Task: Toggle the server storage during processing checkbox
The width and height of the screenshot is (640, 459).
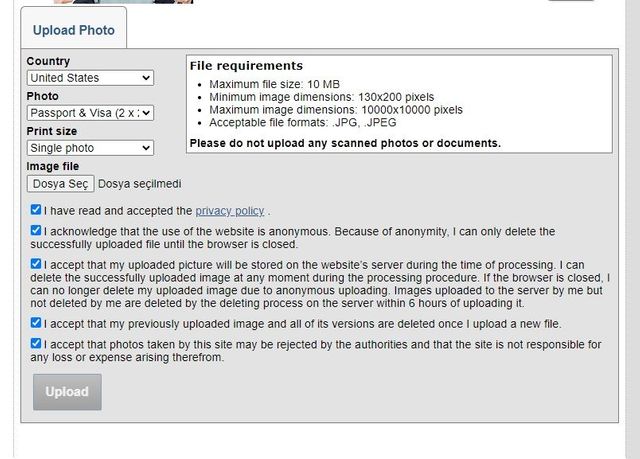Action: click(x=36, y=264)
